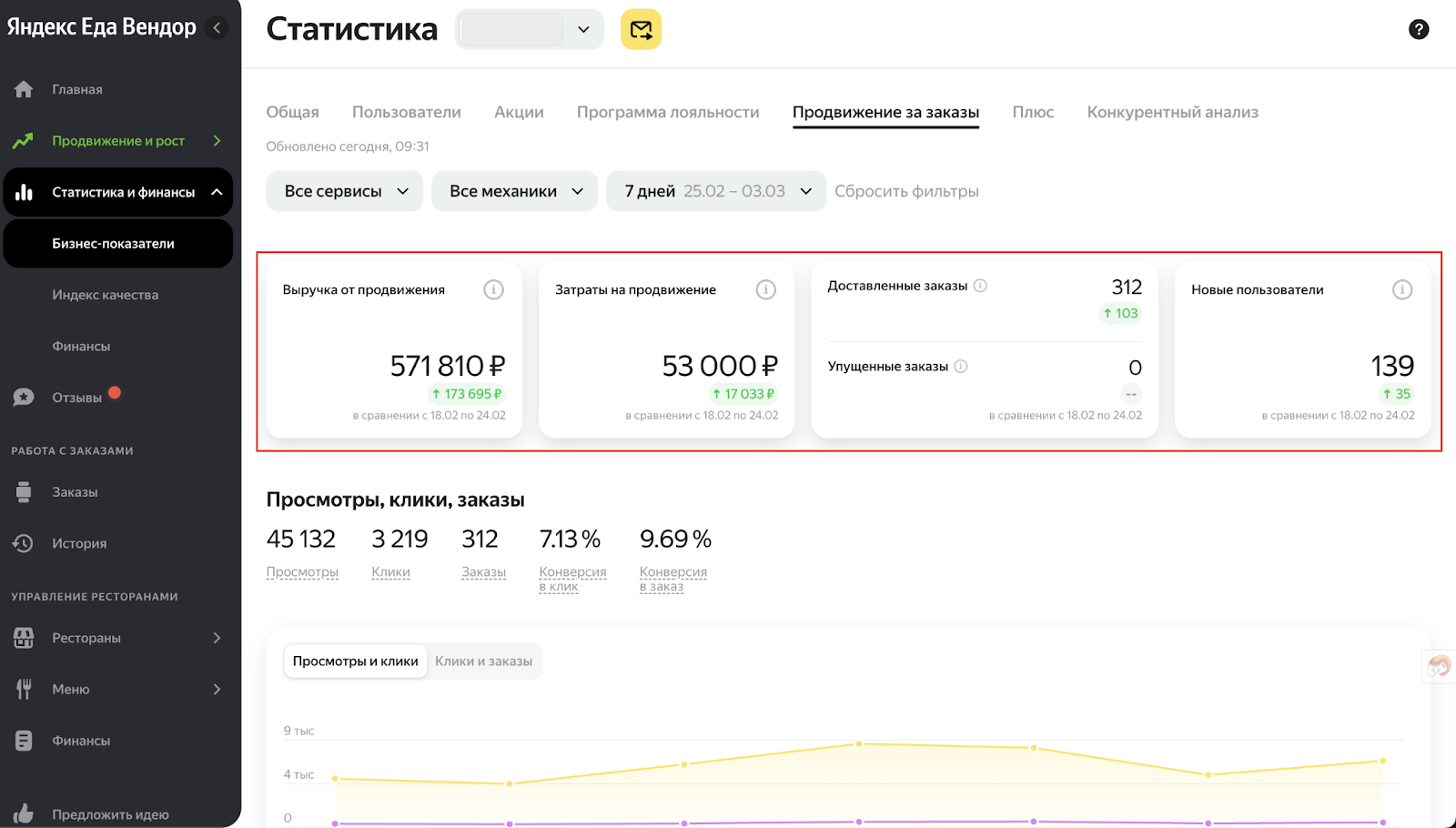Screen dimensions: 1456x828
Task: Open the Все сервисы dropdown
Action: click(345, 191)
